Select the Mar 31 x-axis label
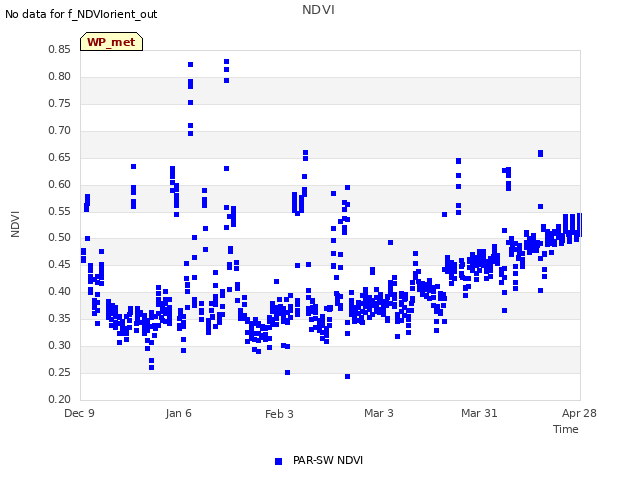 pyautogui.click(x=479, y=413)
